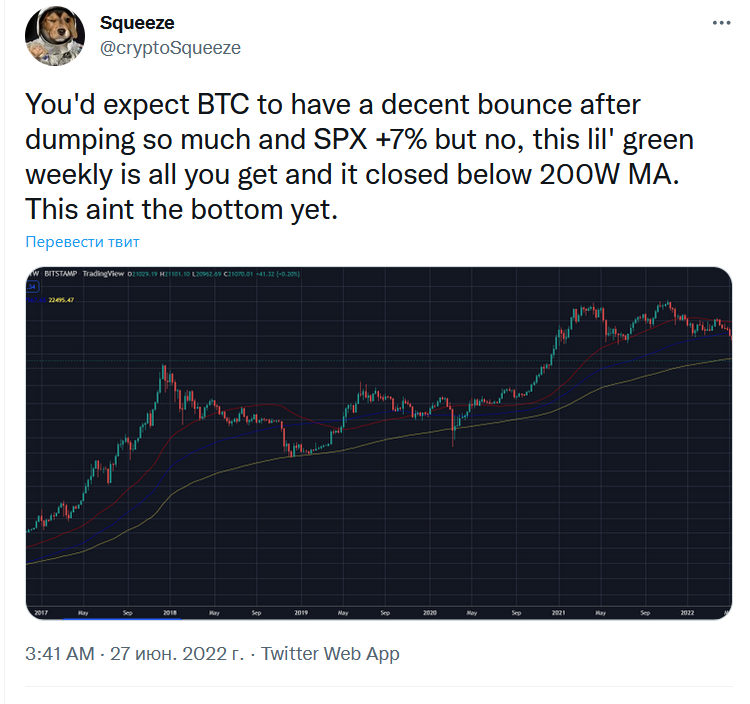Click the Перевести твит translate link
The height and width of the screenshot is (704, 750).
(82, 242)
